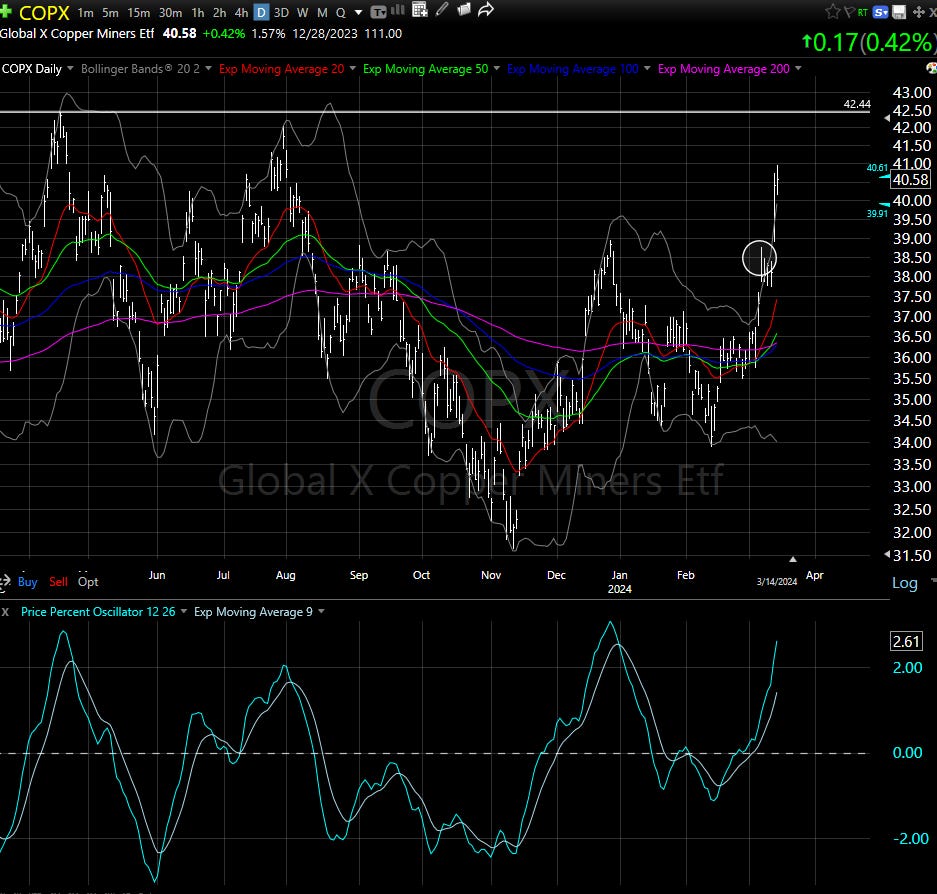937x894 pixels.
Task: Select the 4h timeframe
Action: 241,13
